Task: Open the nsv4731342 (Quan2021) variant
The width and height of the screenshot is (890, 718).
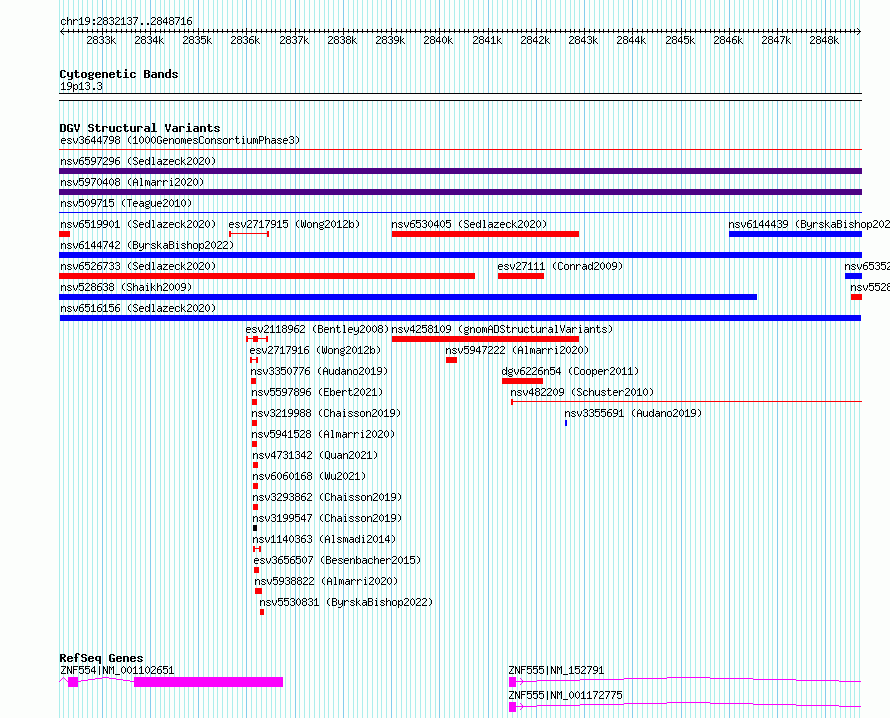Action: 315,455
